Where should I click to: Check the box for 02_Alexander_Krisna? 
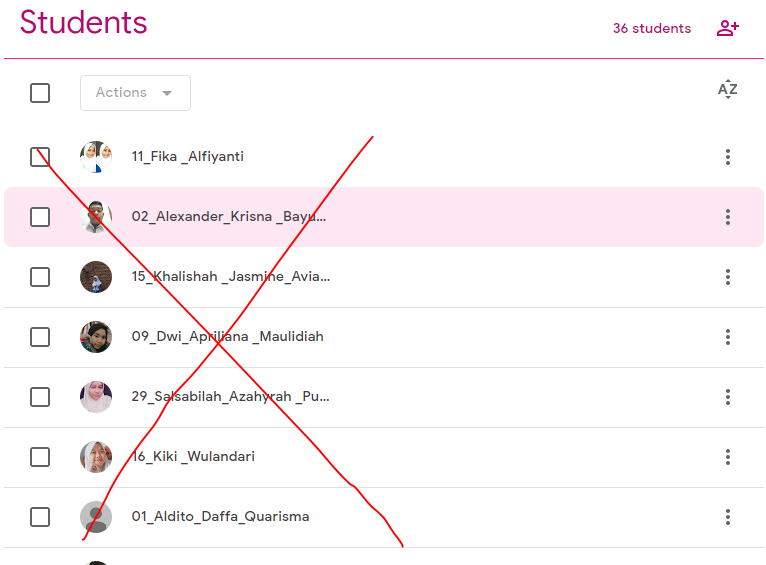40,217
